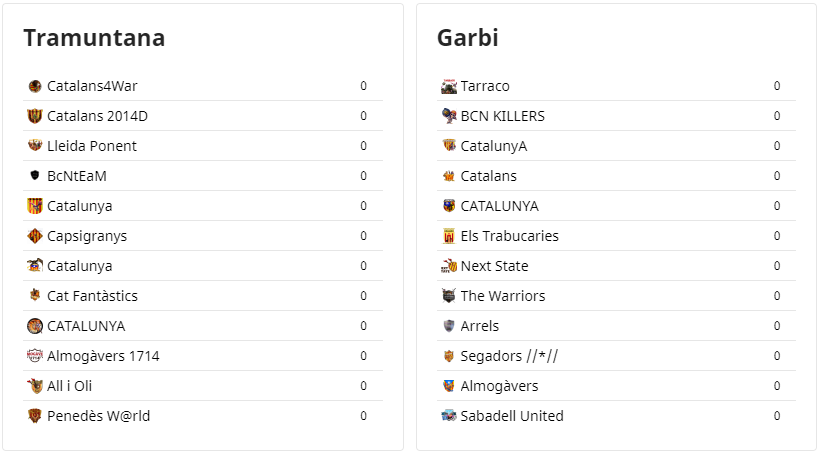The width and height of the screenshot is (820, 453).
Task: Select The Warriors team name
Action: 503,296
